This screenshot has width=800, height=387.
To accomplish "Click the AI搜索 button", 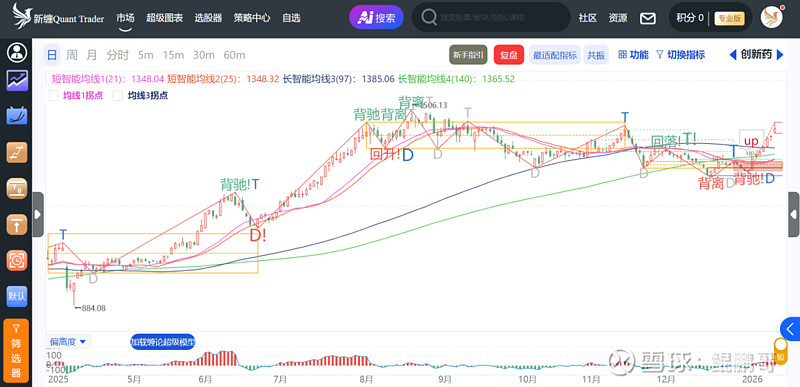I will coord(377,17).
